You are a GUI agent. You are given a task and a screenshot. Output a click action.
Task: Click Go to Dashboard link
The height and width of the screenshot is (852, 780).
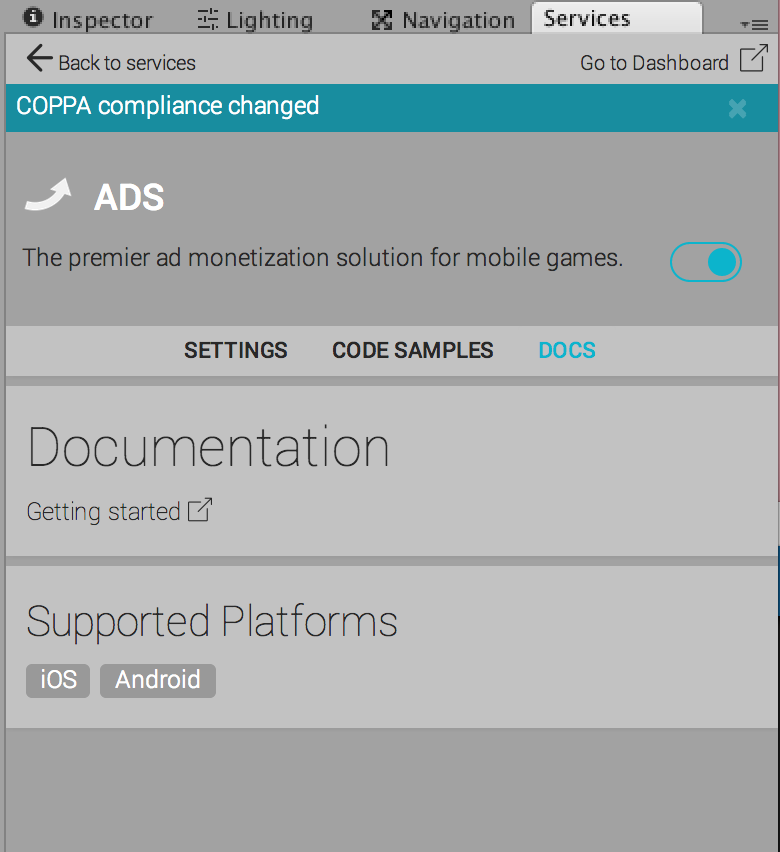click(654, 63)
